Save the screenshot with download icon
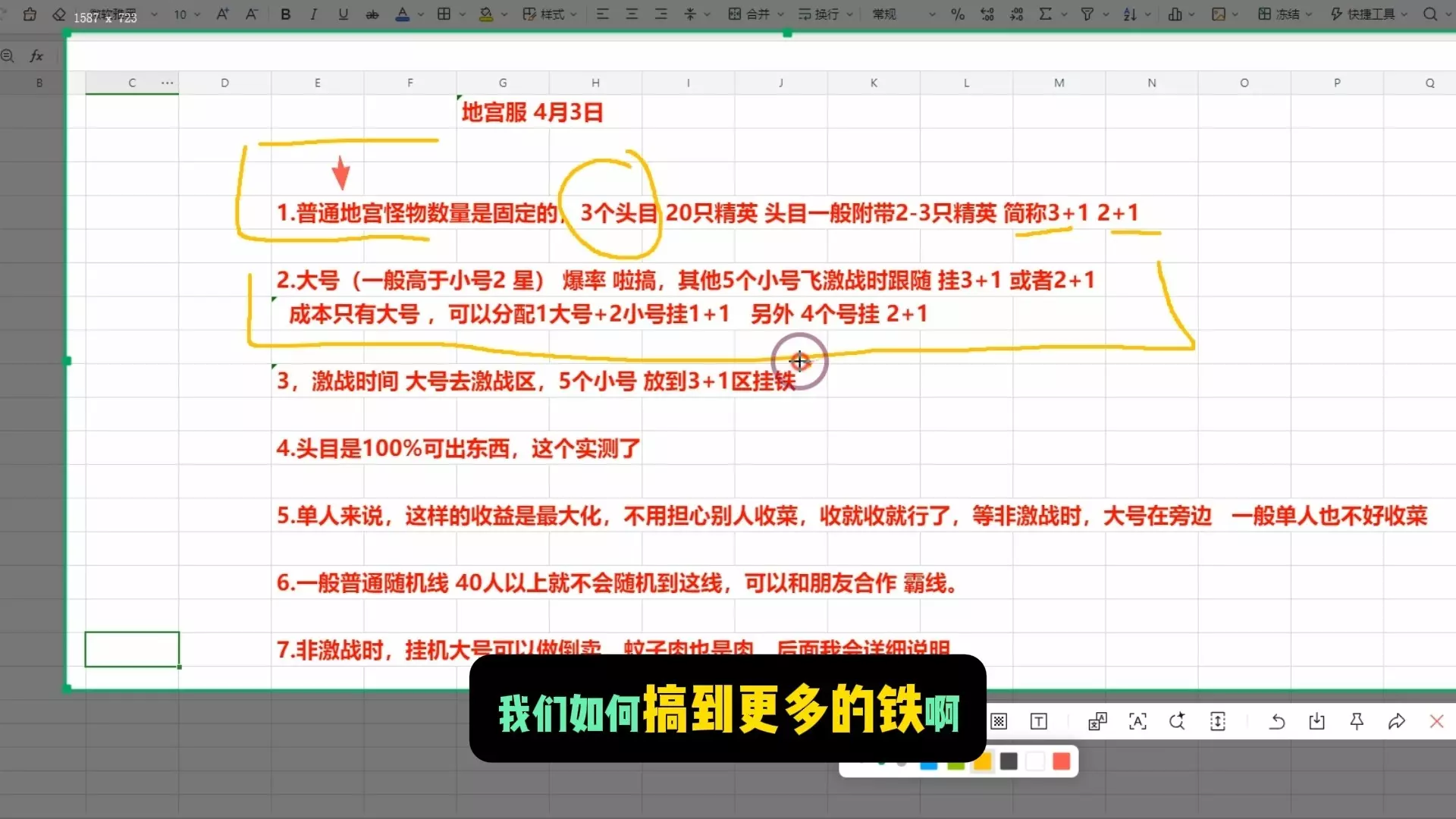Viewport: 1456px width, 819px height. [1316, 721]
